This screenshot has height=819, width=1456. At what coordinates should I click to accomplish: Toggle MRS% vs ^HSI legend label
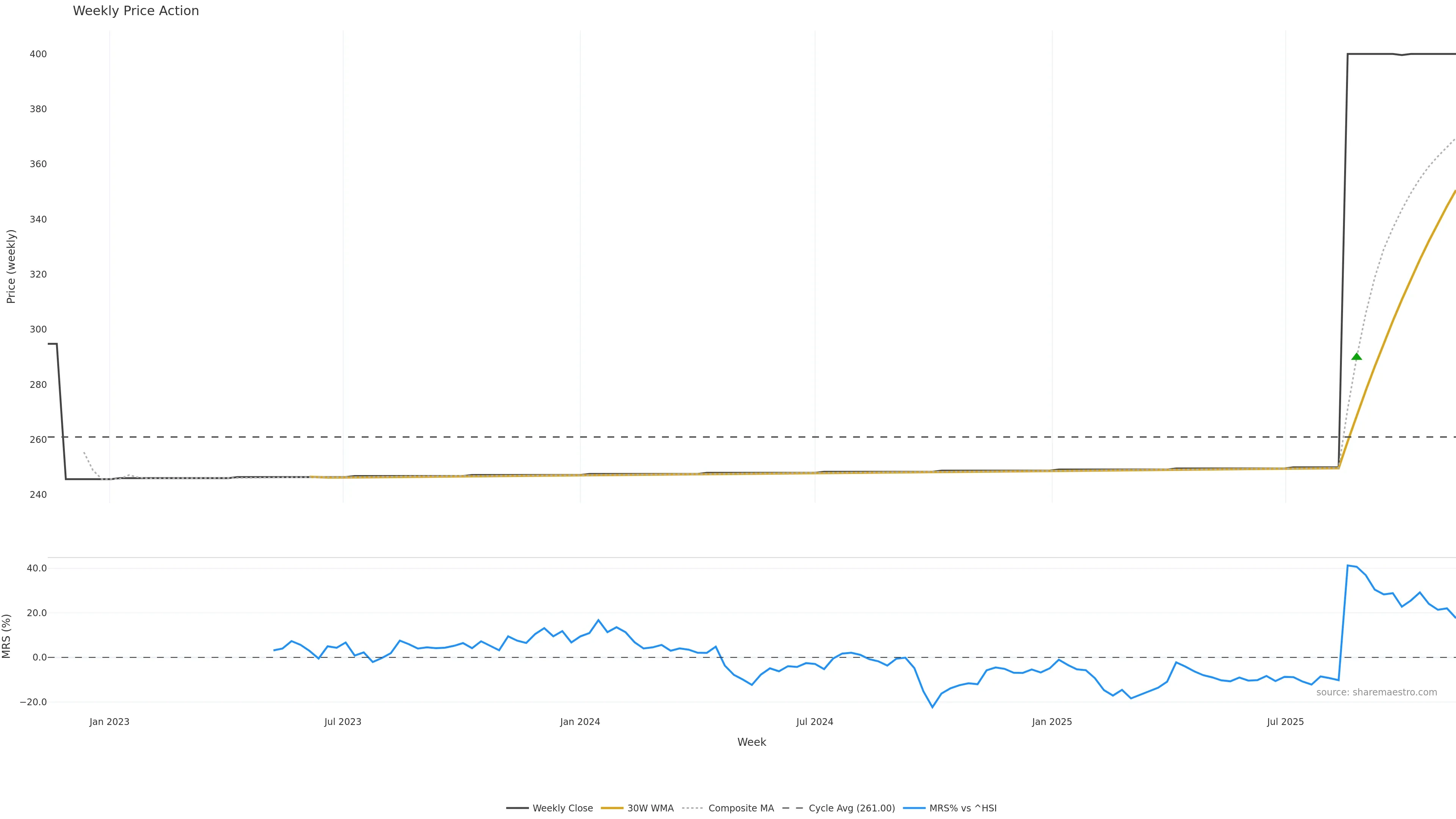coord(963,808)
